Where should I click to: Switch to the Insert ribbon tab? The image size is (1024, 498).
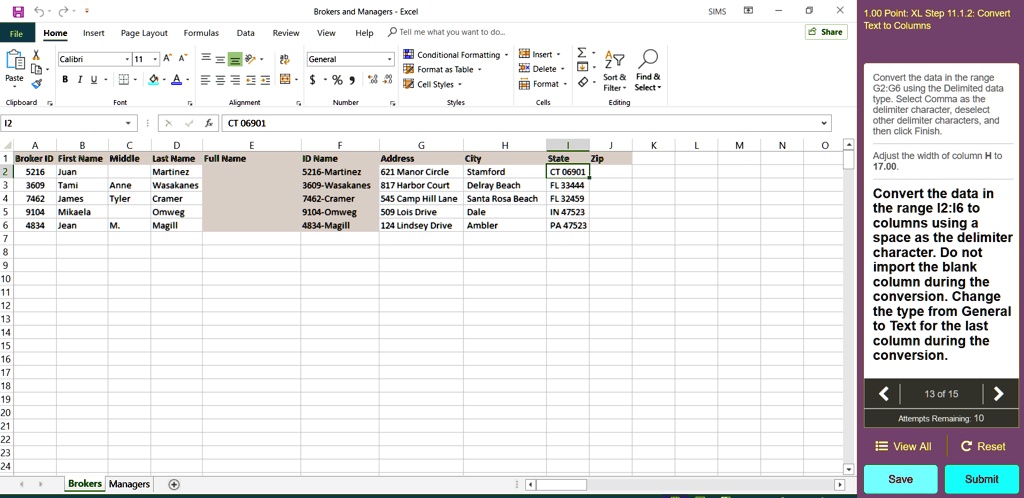pyautogui.click(x=93, y=33)
